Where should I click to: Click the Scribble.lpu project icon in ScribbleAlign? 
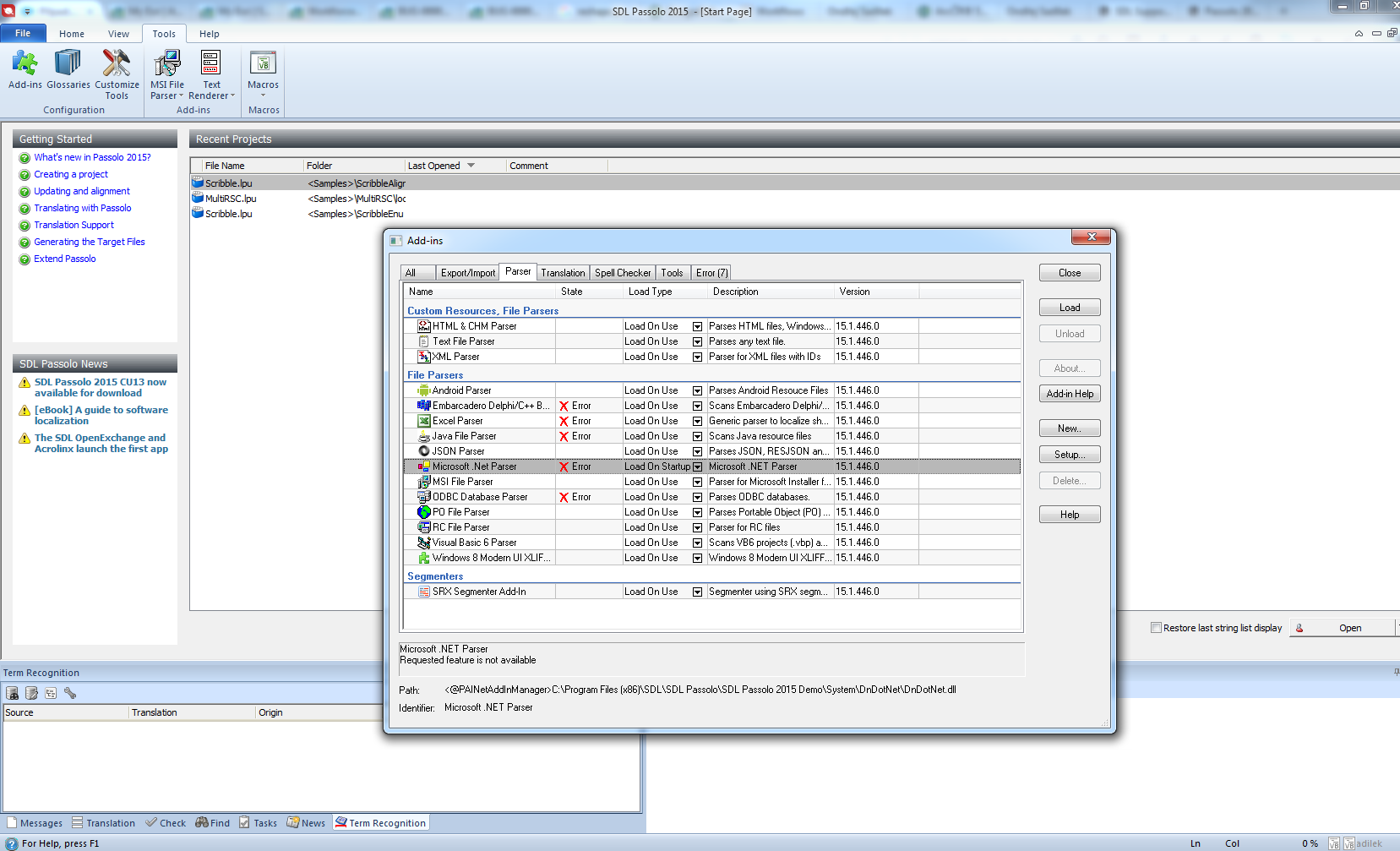pyautogui.click(x=198, y=183)
